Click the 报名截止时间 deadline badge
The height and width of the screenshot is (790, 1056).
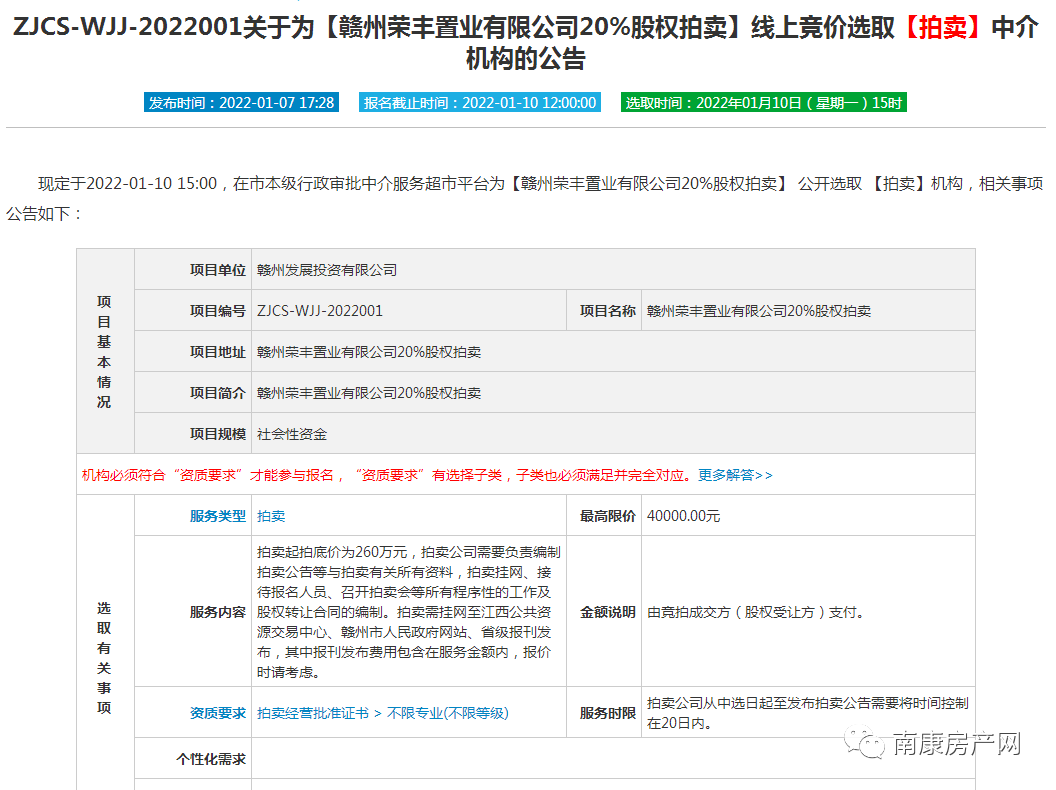point(480,102)
